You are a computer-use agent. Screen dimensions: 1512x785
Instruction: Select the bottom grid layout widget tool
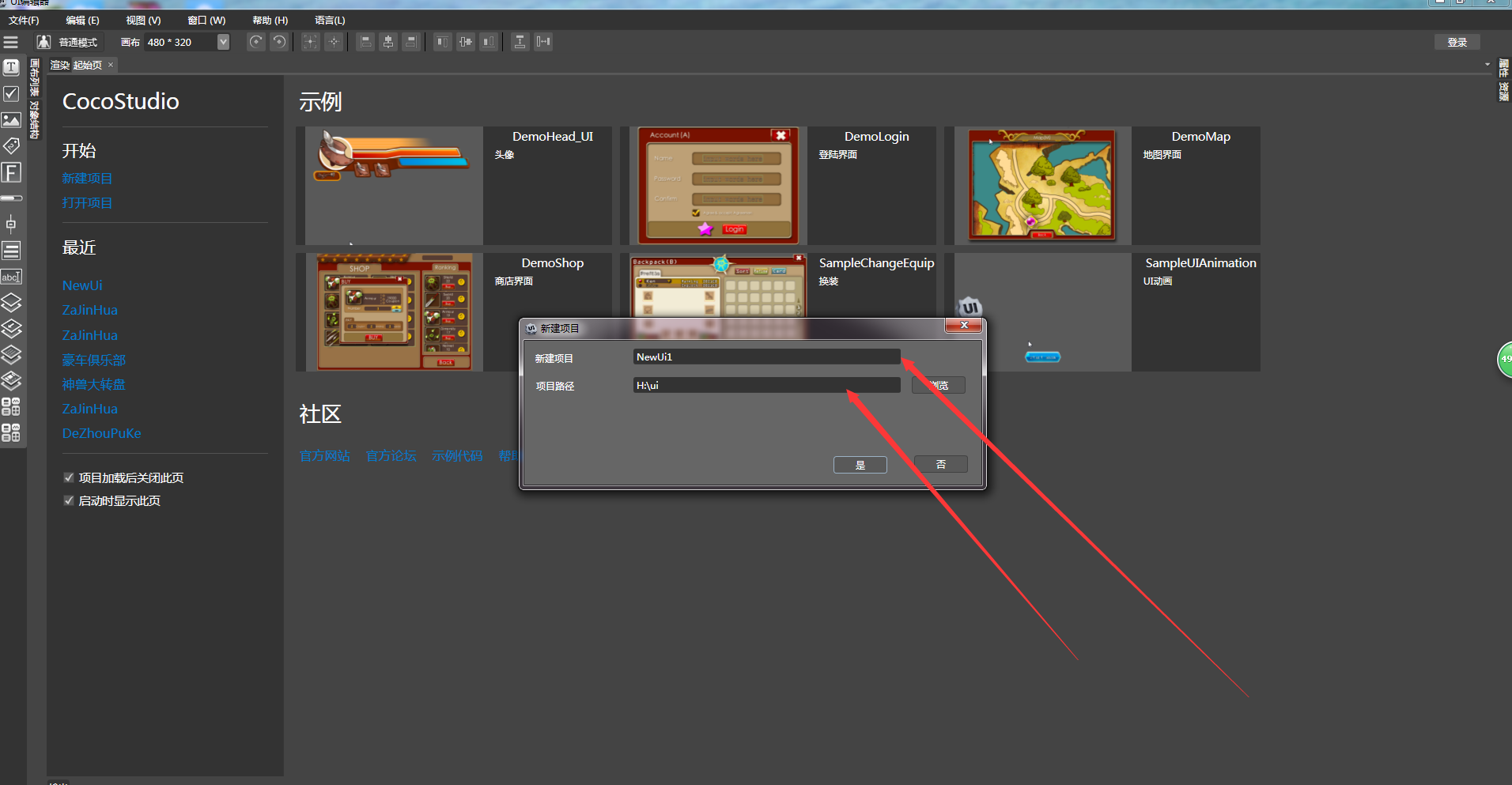[11, 432]
